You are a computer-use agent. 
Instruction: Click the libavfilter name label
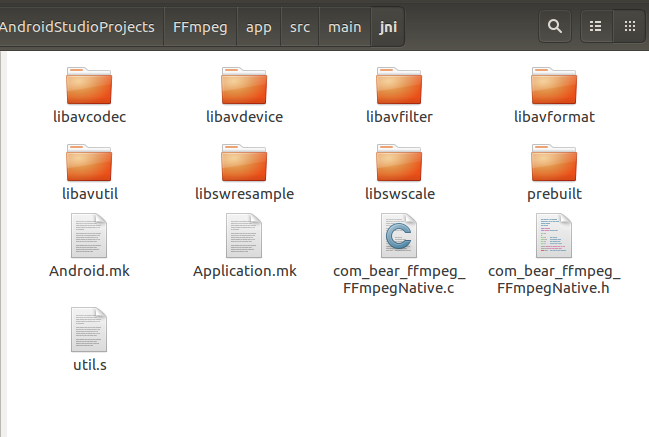pos(399,117)
